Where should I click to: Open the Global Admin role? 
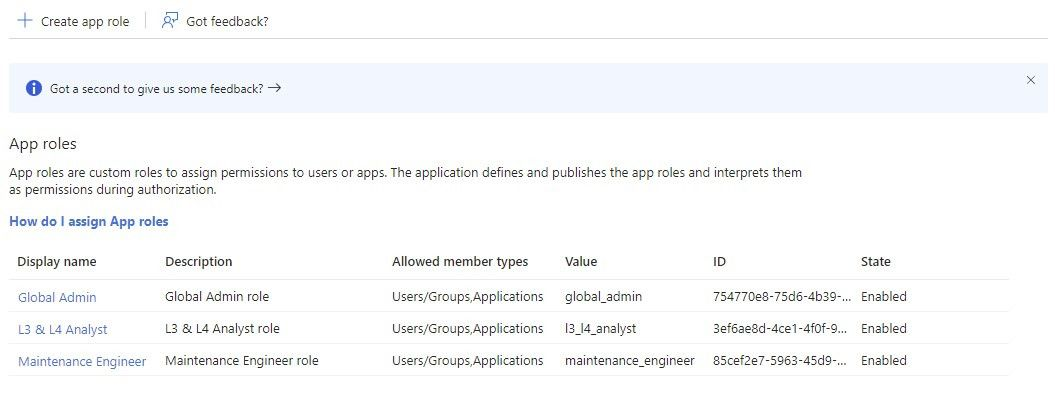click(x=57, y=297)
